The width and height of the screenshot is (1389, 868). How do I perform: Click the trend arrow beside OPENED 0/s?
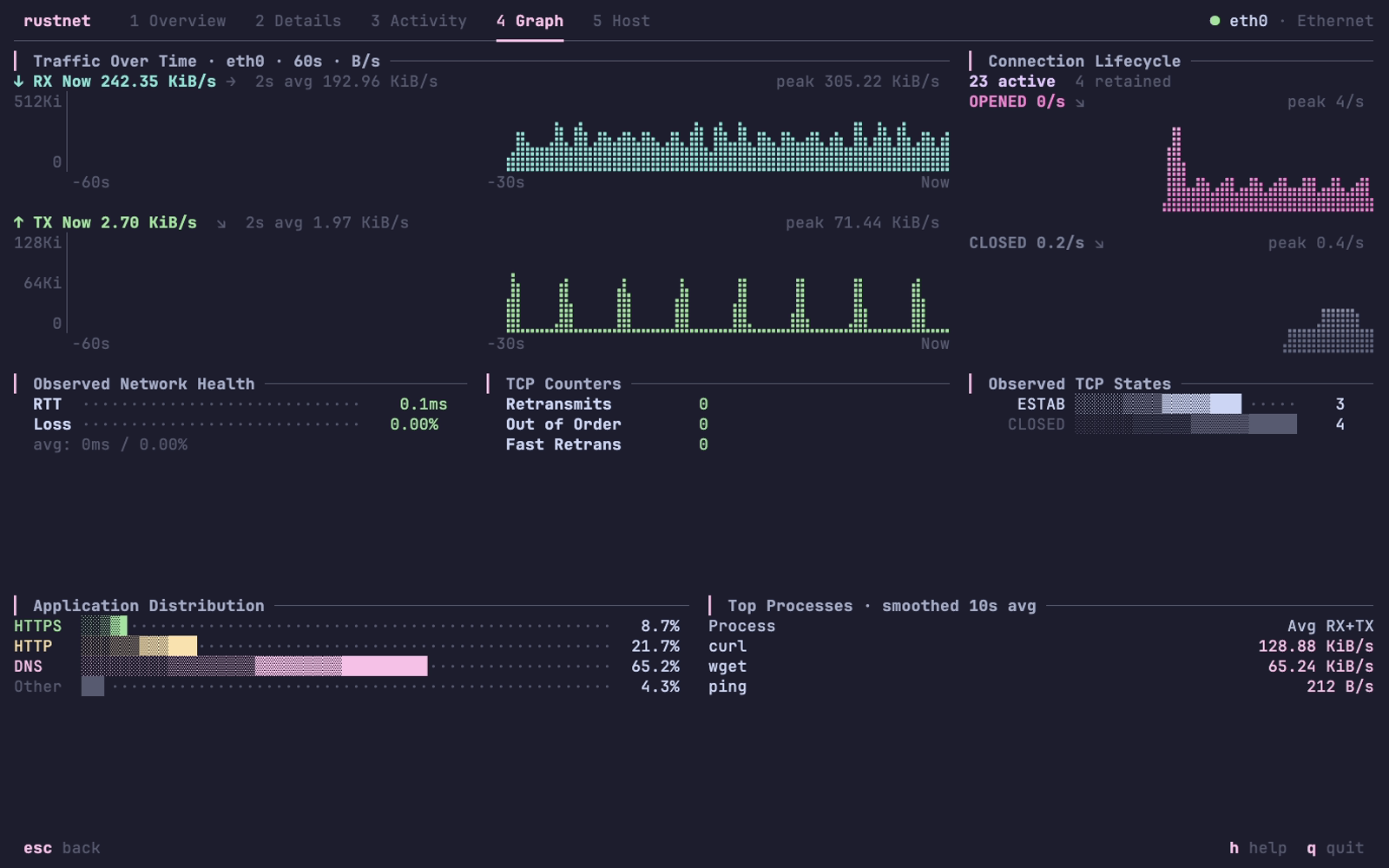[x=1080, y=102]
